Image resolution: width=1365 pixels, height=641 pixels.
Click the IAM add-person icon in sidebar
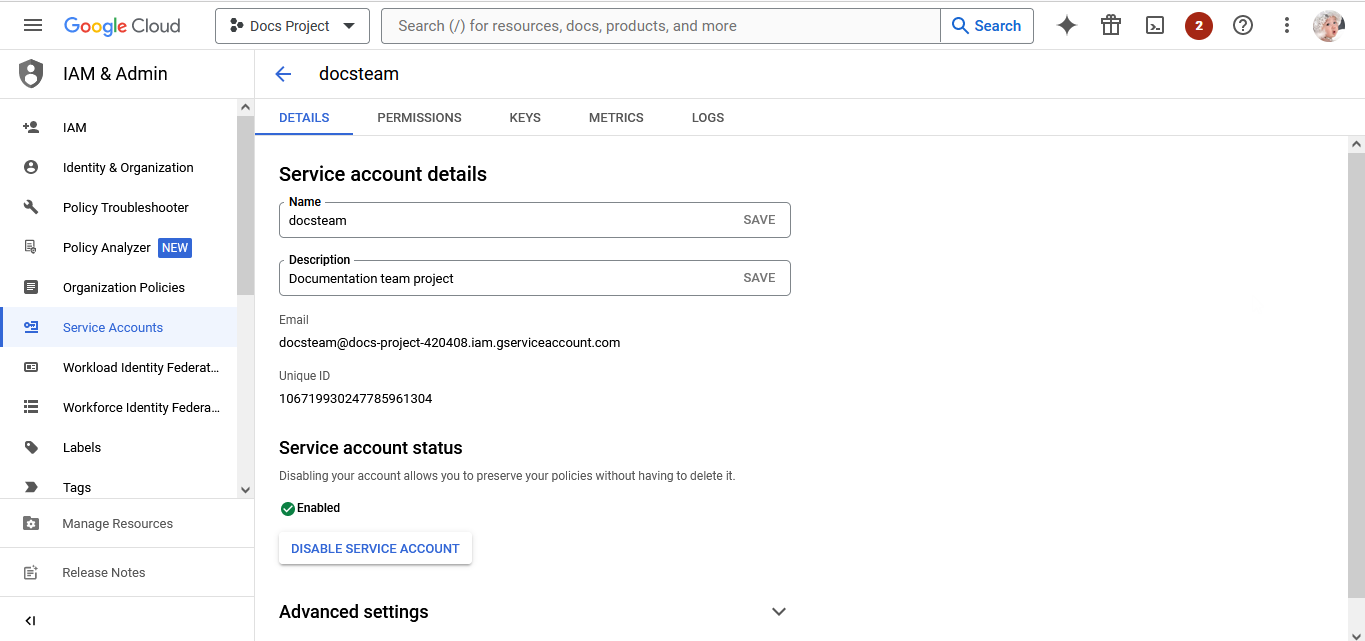click(31, 127)
